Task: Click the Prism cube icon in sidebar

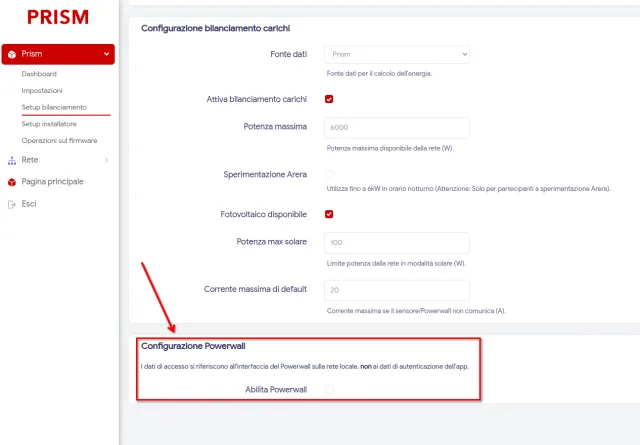Action: click(x=11, y=54)
